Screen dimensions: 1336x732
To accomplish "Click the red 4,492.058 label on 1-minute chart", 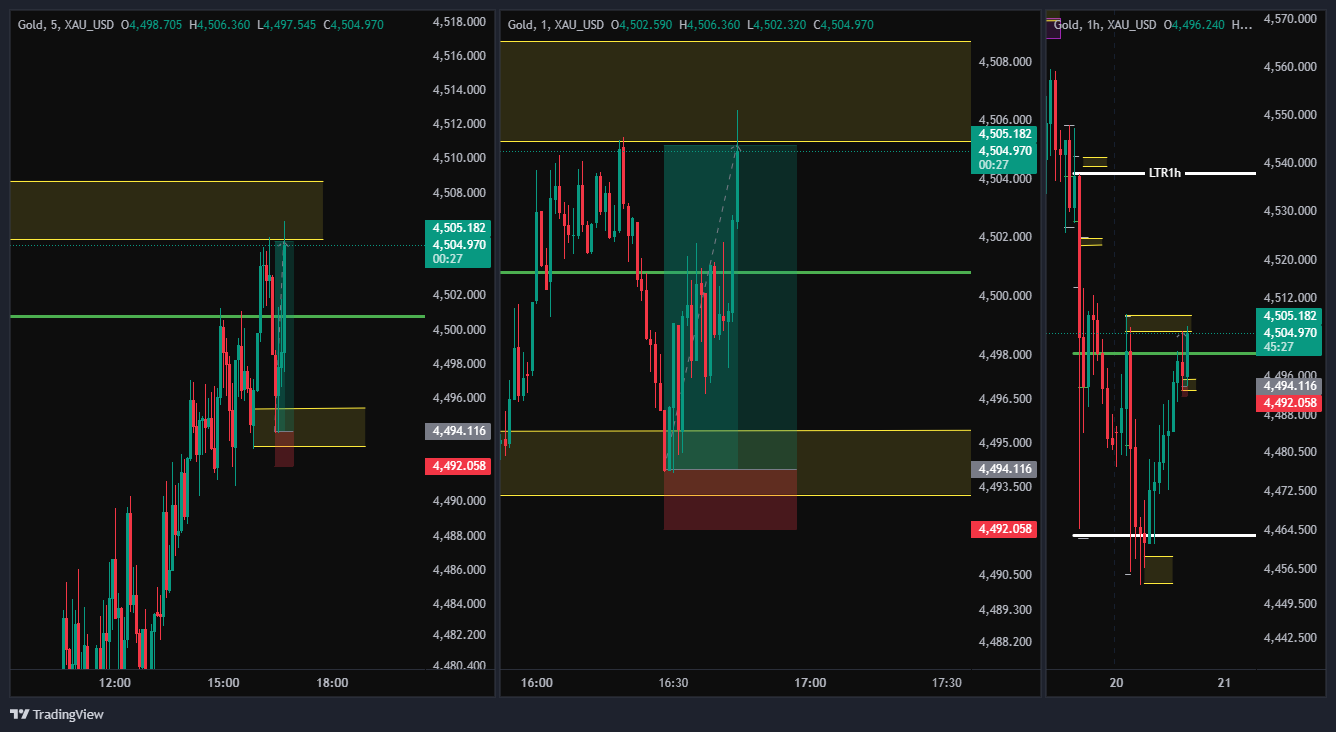I will (1003, 529).
